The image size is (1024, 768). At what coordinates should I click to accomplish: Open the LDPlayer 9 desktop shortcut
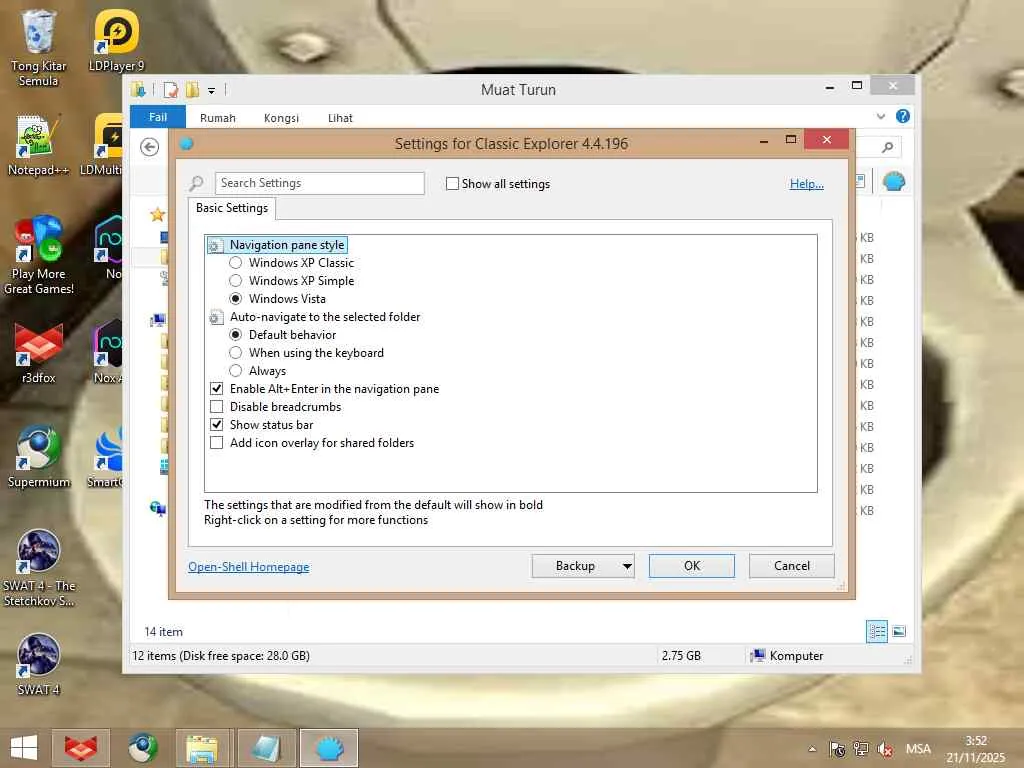pos(116,40)
